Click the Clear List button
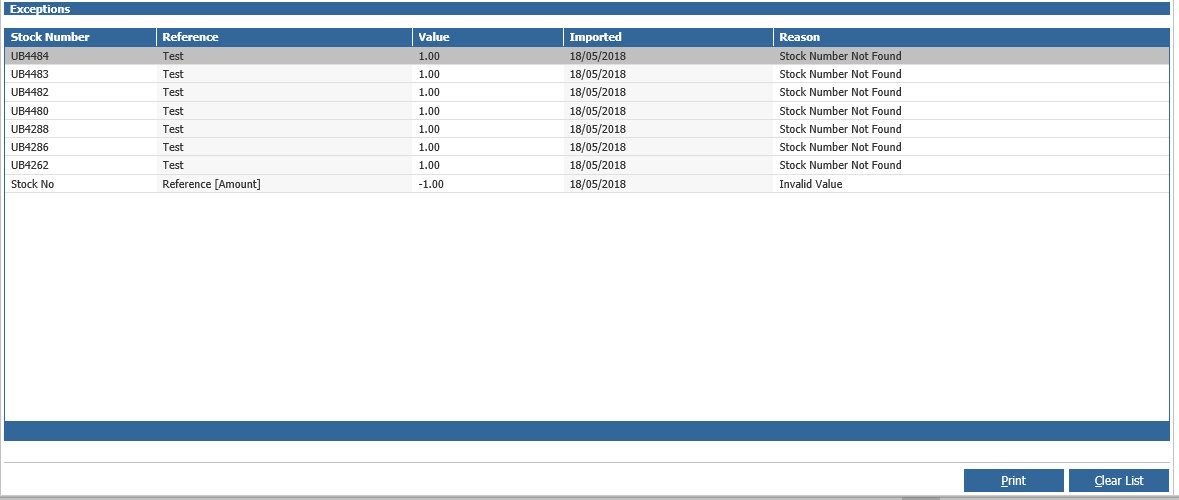This screenshot has width=1179, height=500. pyautogui.click(x=1119, y=480)
